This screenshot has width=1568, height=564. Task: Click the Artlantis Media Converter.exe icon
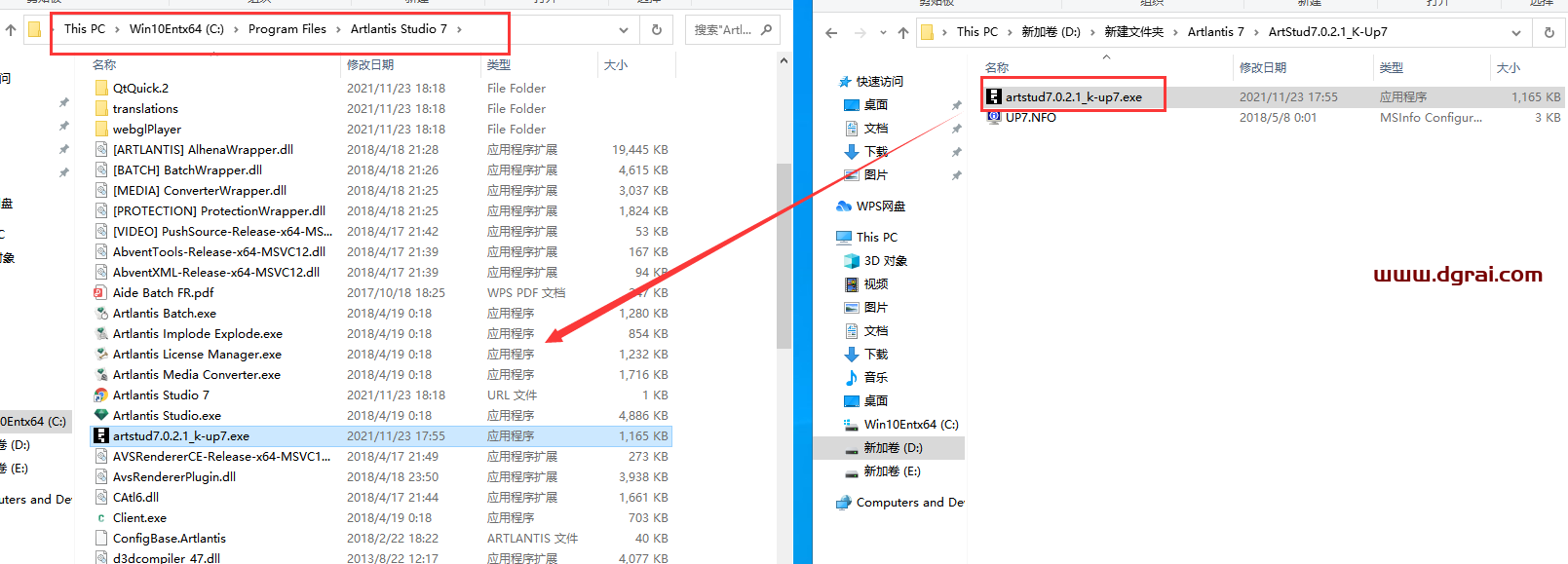click(100, 374)
